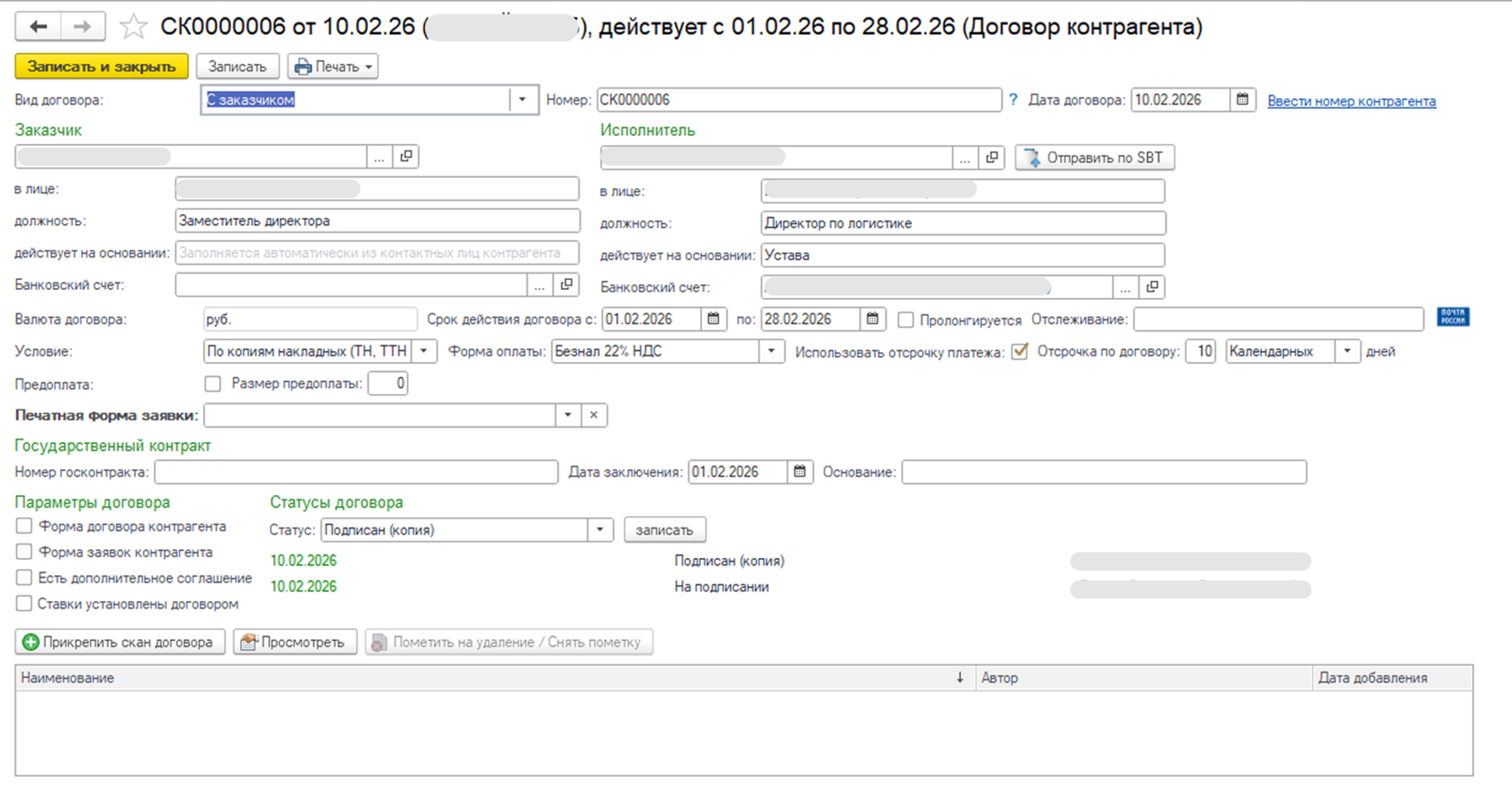Open Заказчик bank account form icon

pos(566,284)
